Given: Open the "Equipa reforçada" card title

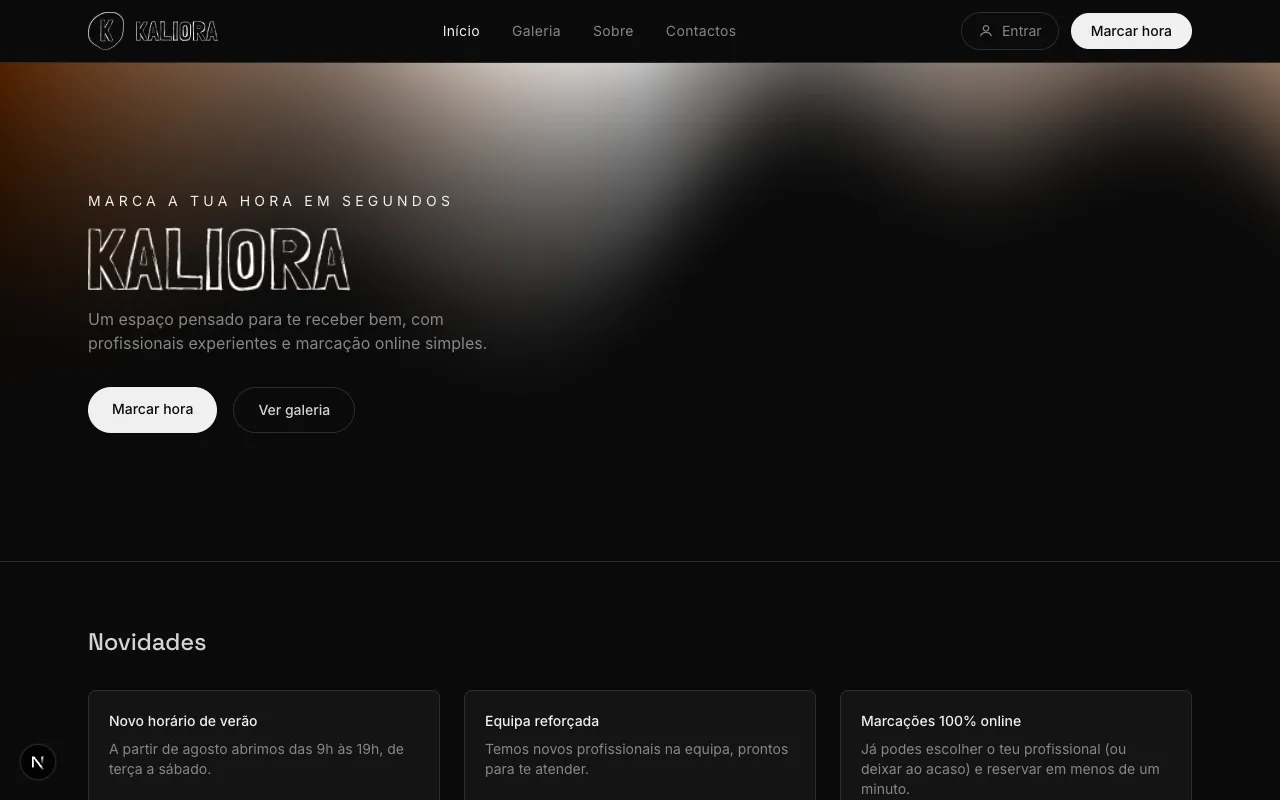Looking at the screenshot, I should (542, 721).
